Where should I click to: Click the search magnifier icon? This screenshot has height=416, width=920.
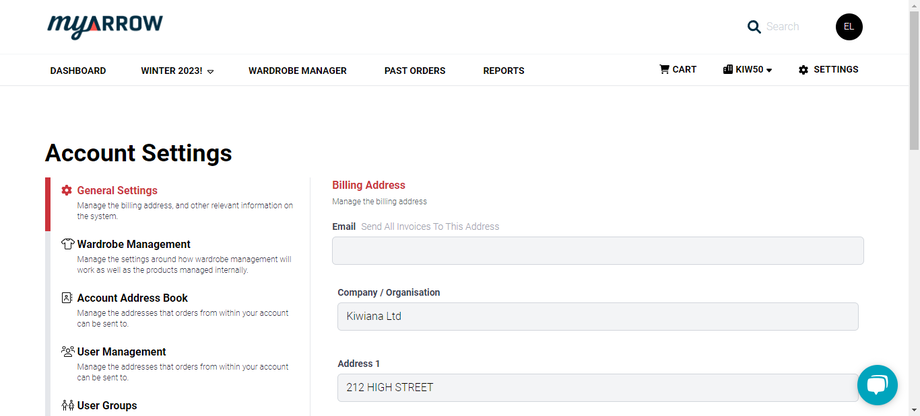click(754, 27)
